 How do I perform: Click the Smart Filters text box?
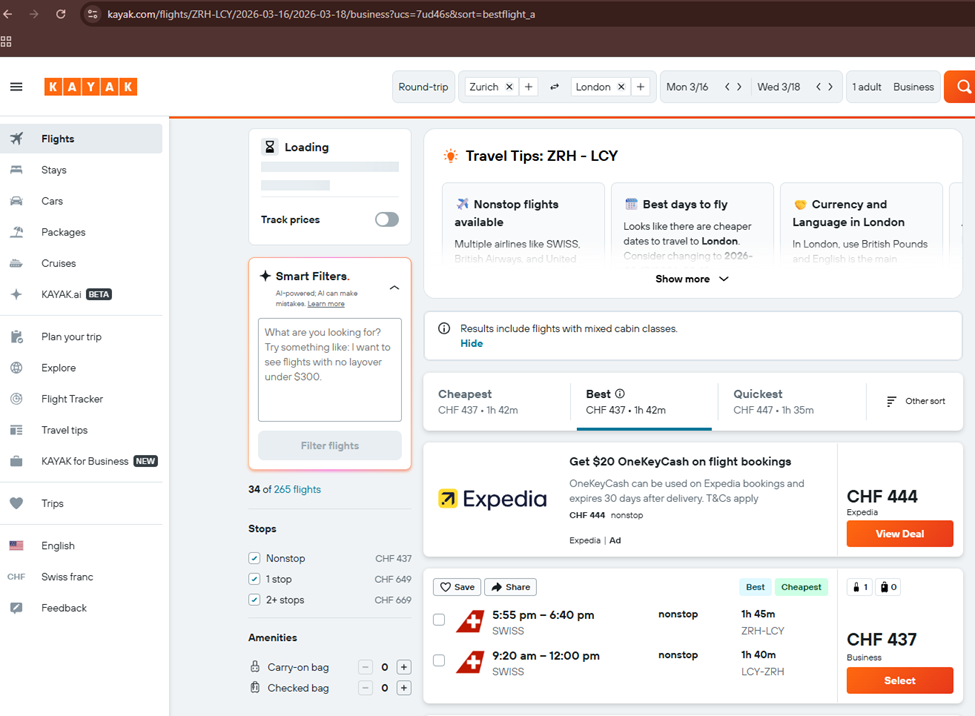[330, 370]
